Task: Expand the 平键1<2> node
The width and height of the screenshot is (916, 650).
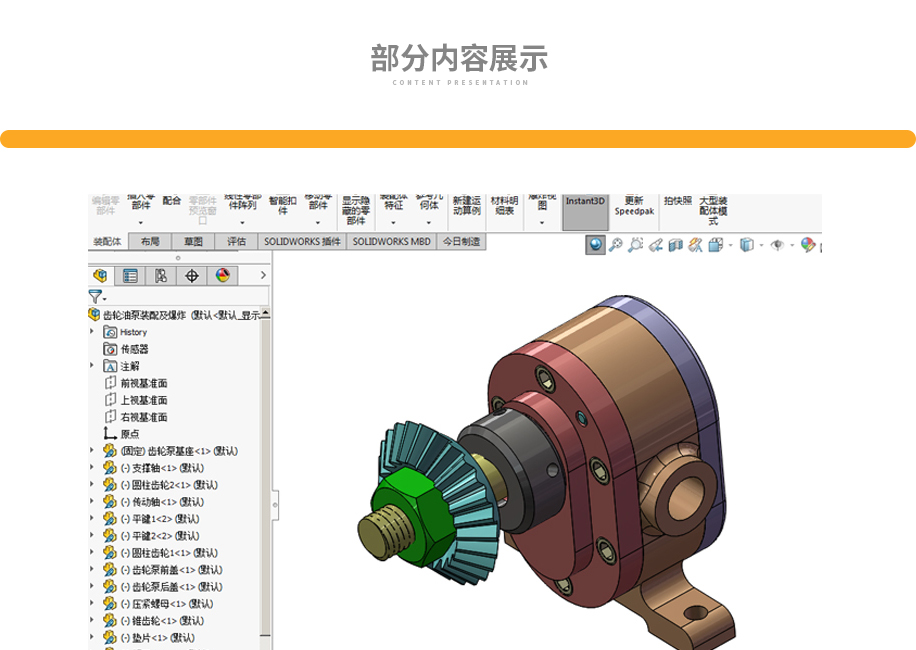Action: pos(92,518)
